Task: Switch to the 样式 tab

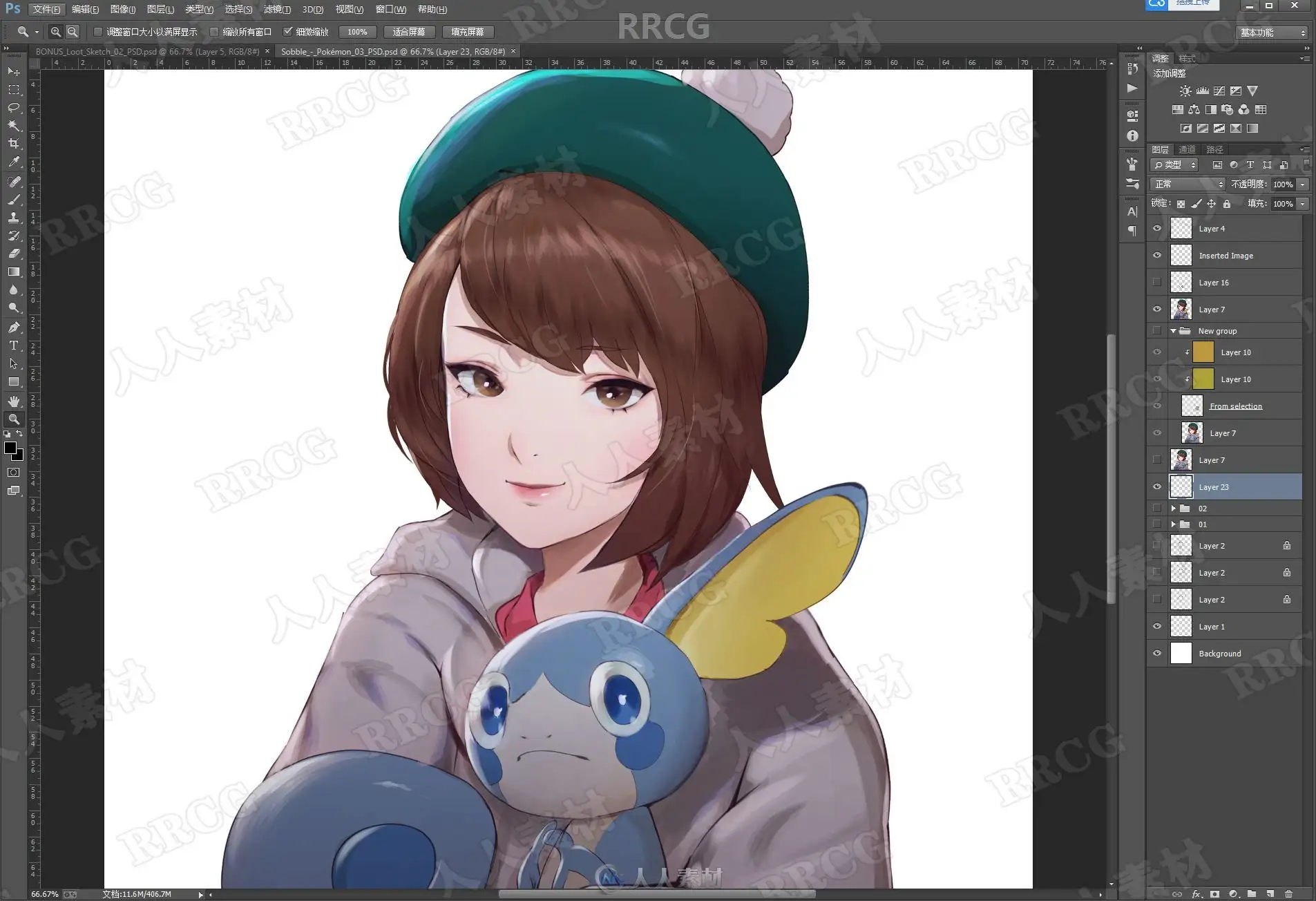Action: (x=1187, y=58)
